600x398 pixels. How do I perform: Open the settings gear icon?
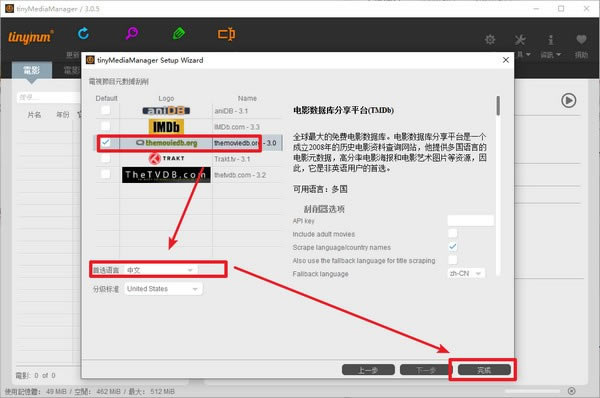point(490,39)
